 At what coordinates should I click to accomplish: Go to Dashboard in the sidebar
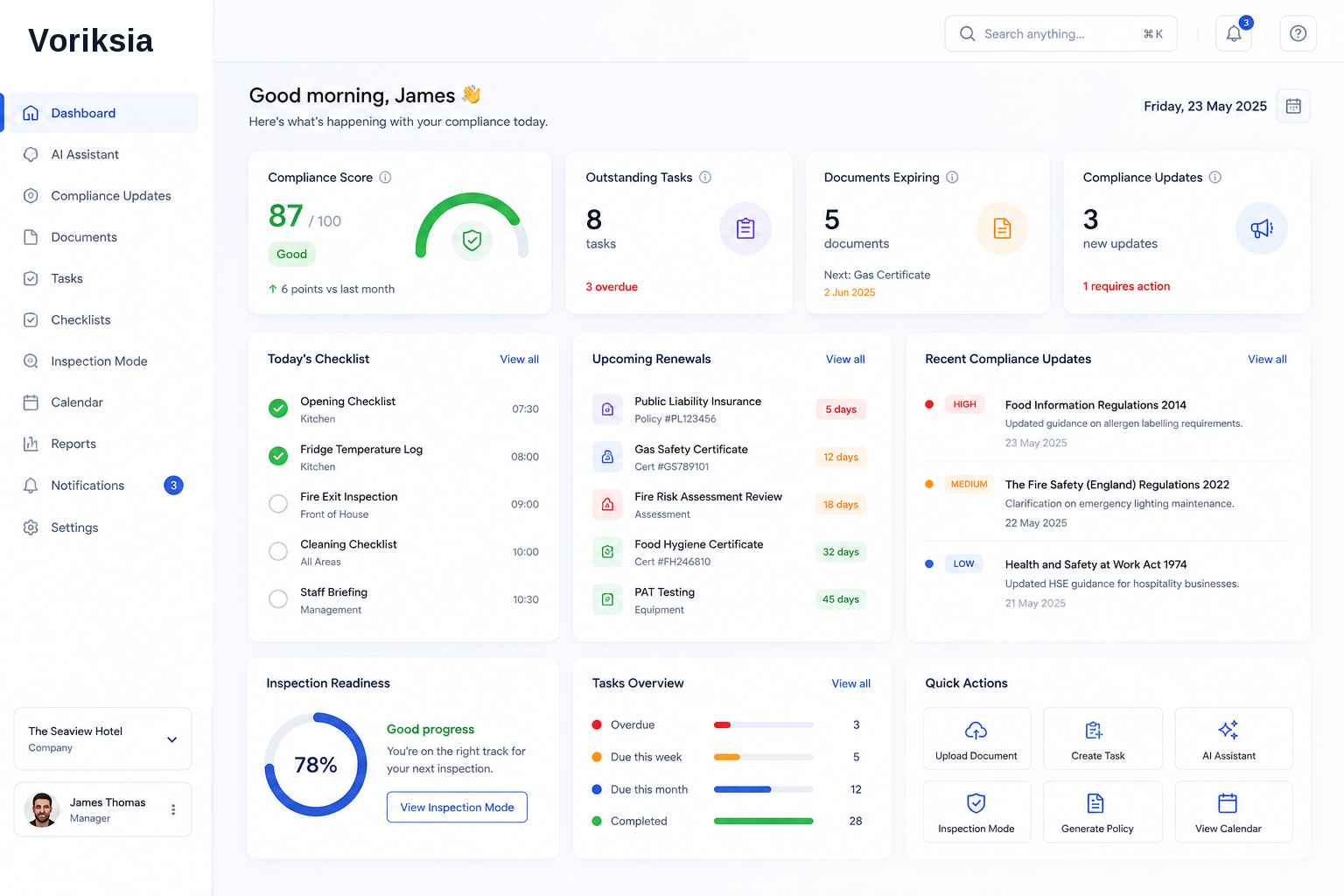coord(101,113)
